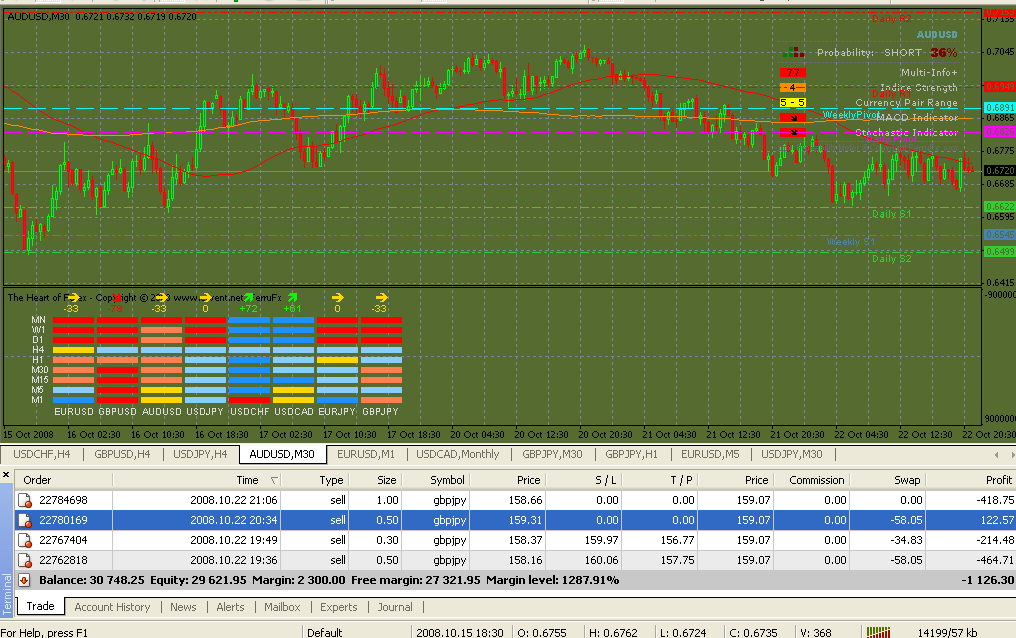Open the Alerts terminal tab

(230, 607)
